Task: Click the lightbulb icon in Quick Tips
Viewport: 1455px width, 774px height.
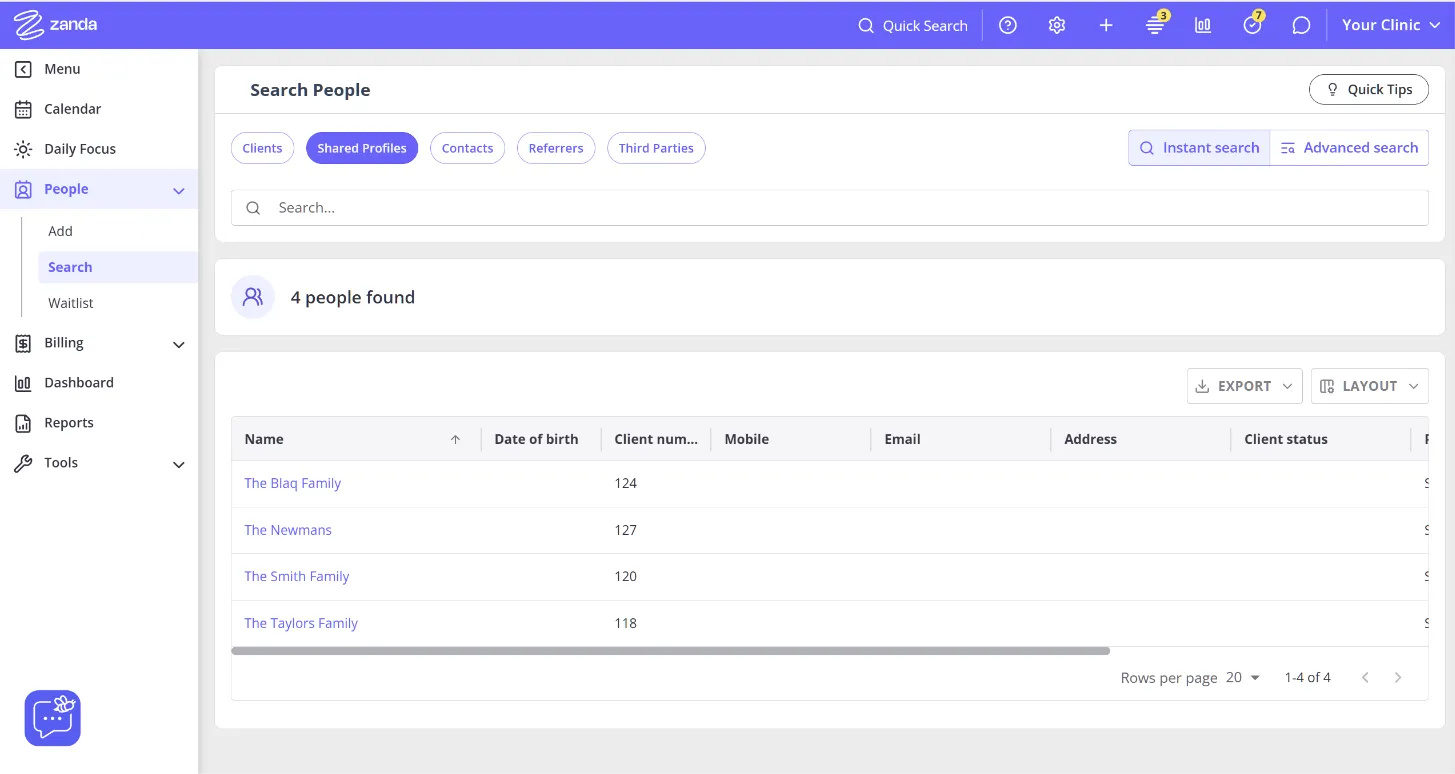Action: click(x=1332, y=90)
